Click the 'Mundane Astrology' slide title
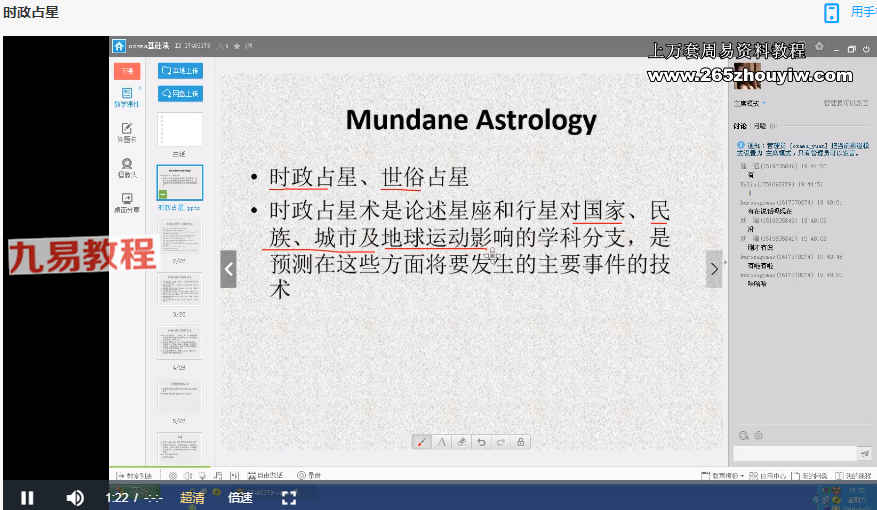Viewport: 877px width, 510px height. [471, 120]
